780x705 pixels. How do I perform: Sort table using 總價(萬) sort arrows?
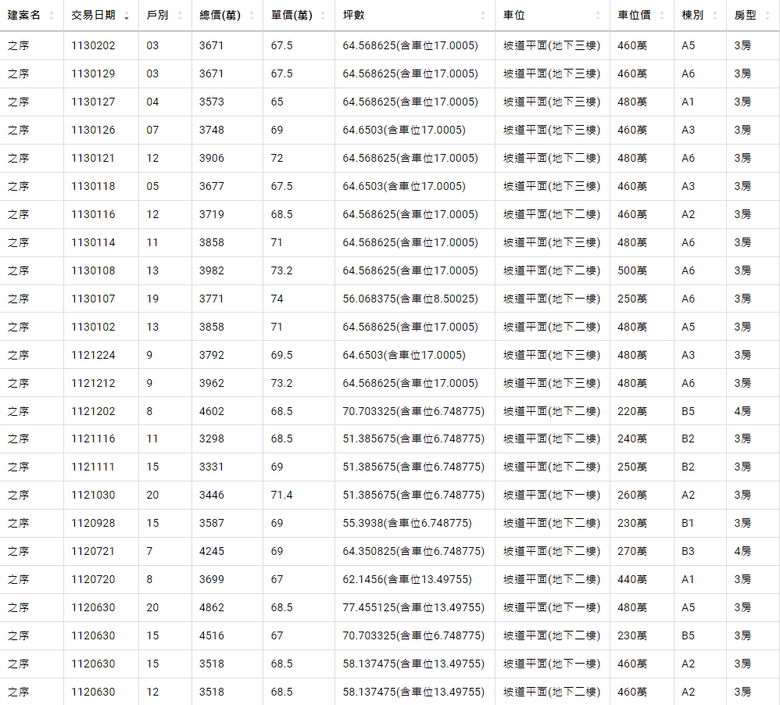coord(251,16)
